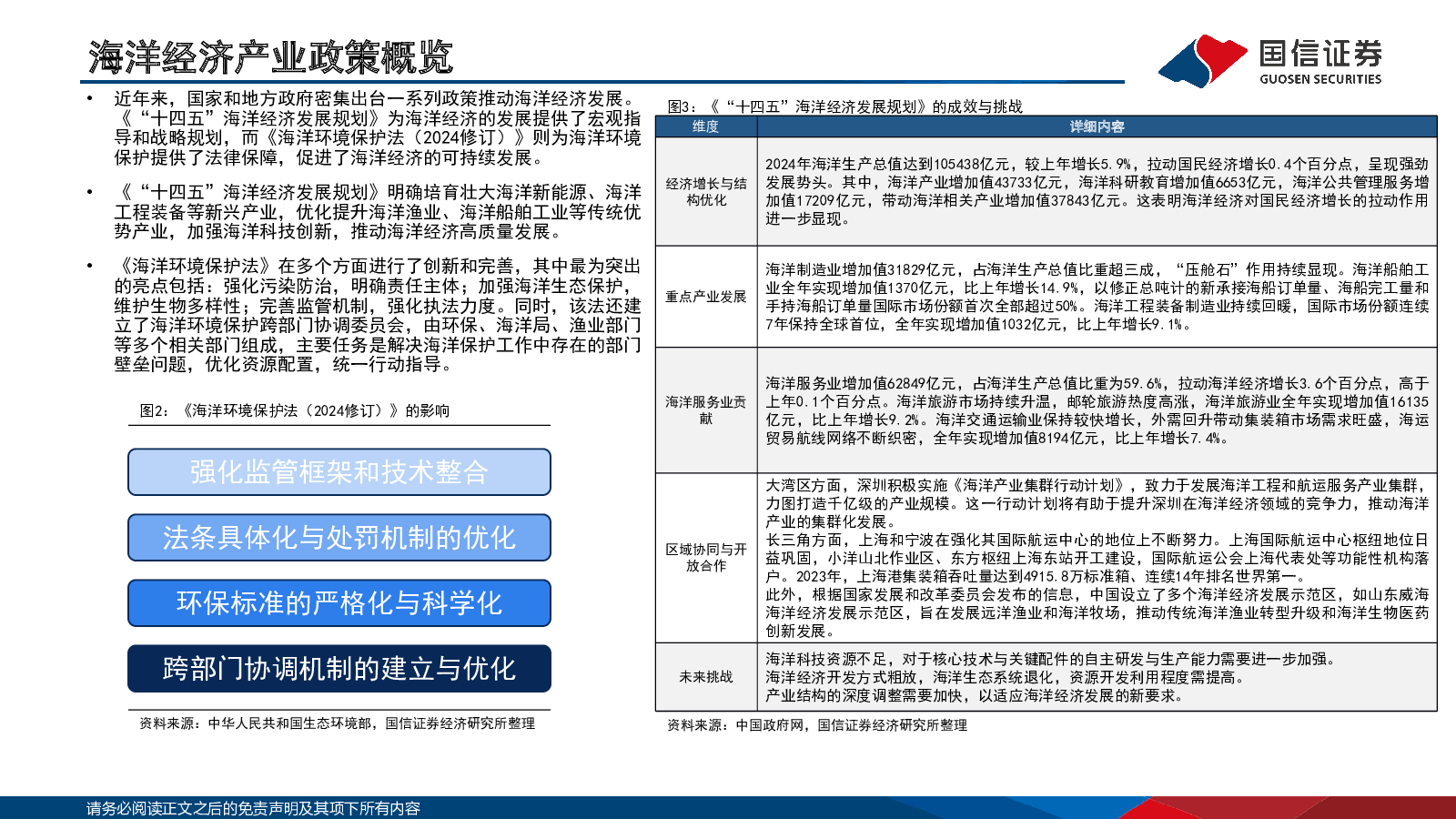Click the source note citing 生态环境部
The image size is (1456, 819).
pyautogui.click(x=337, y=723)
